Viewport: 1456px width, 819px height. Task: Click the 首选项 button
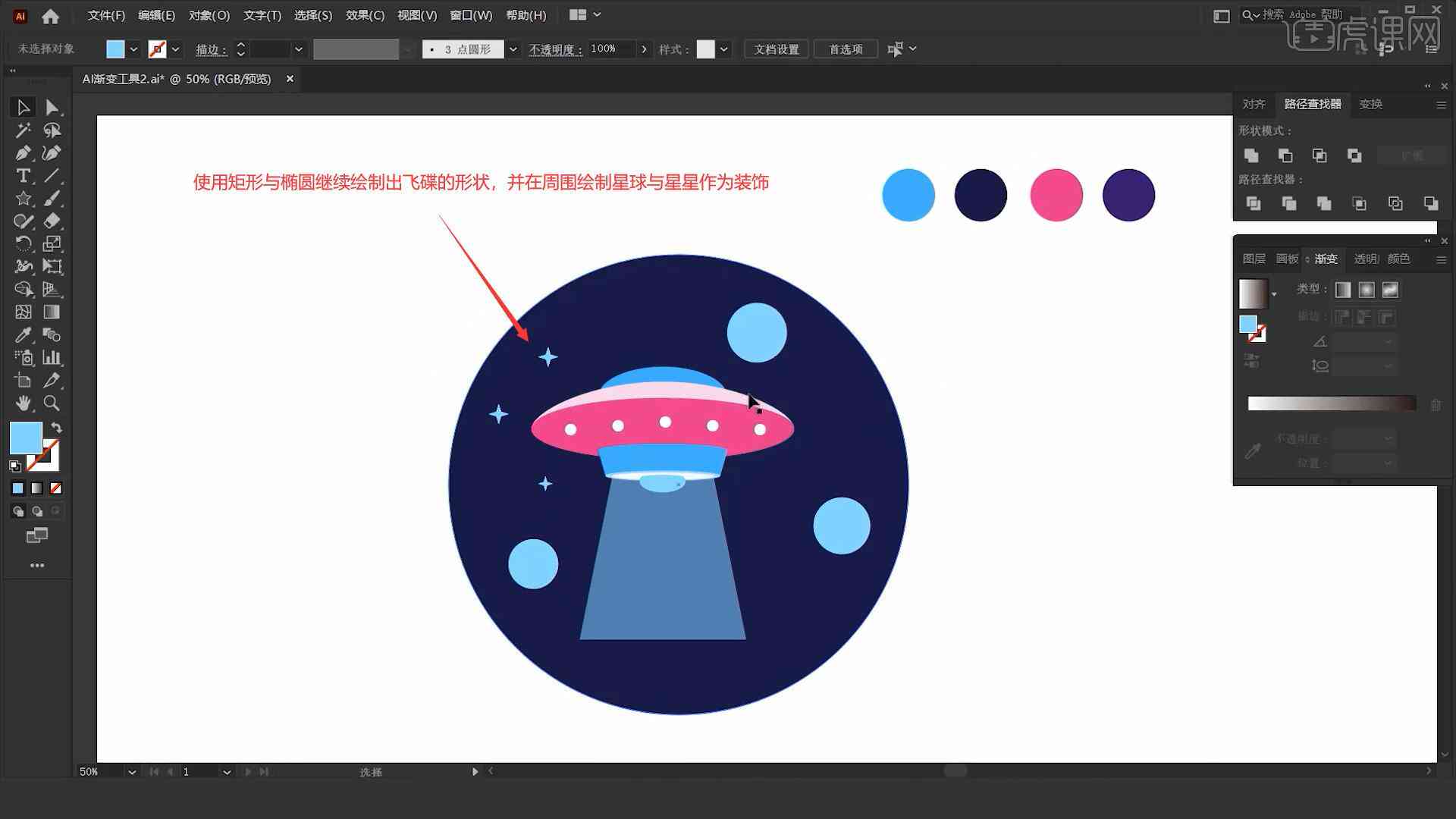pyautogui.click(x=843, y=49)
